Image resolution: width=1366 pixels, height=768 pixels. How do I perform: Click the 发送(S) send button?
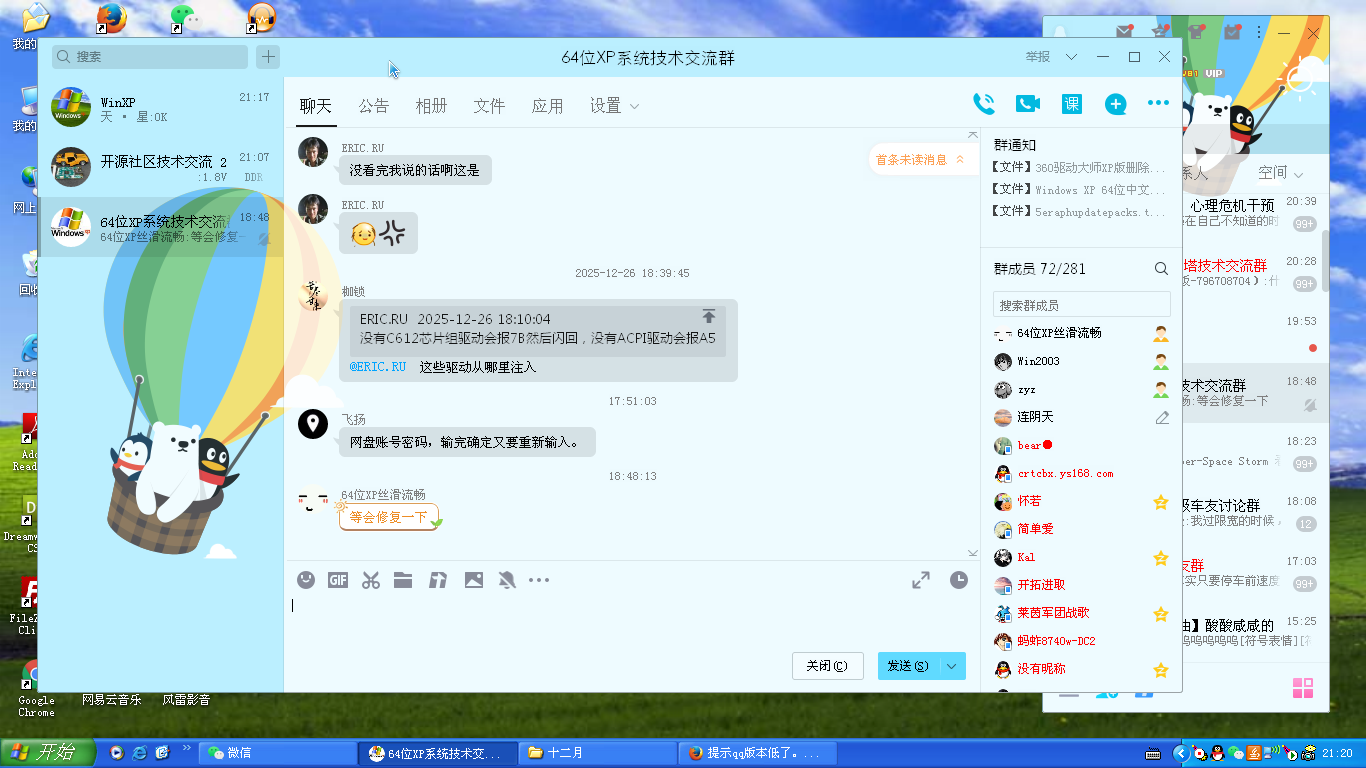coord(907,666)
